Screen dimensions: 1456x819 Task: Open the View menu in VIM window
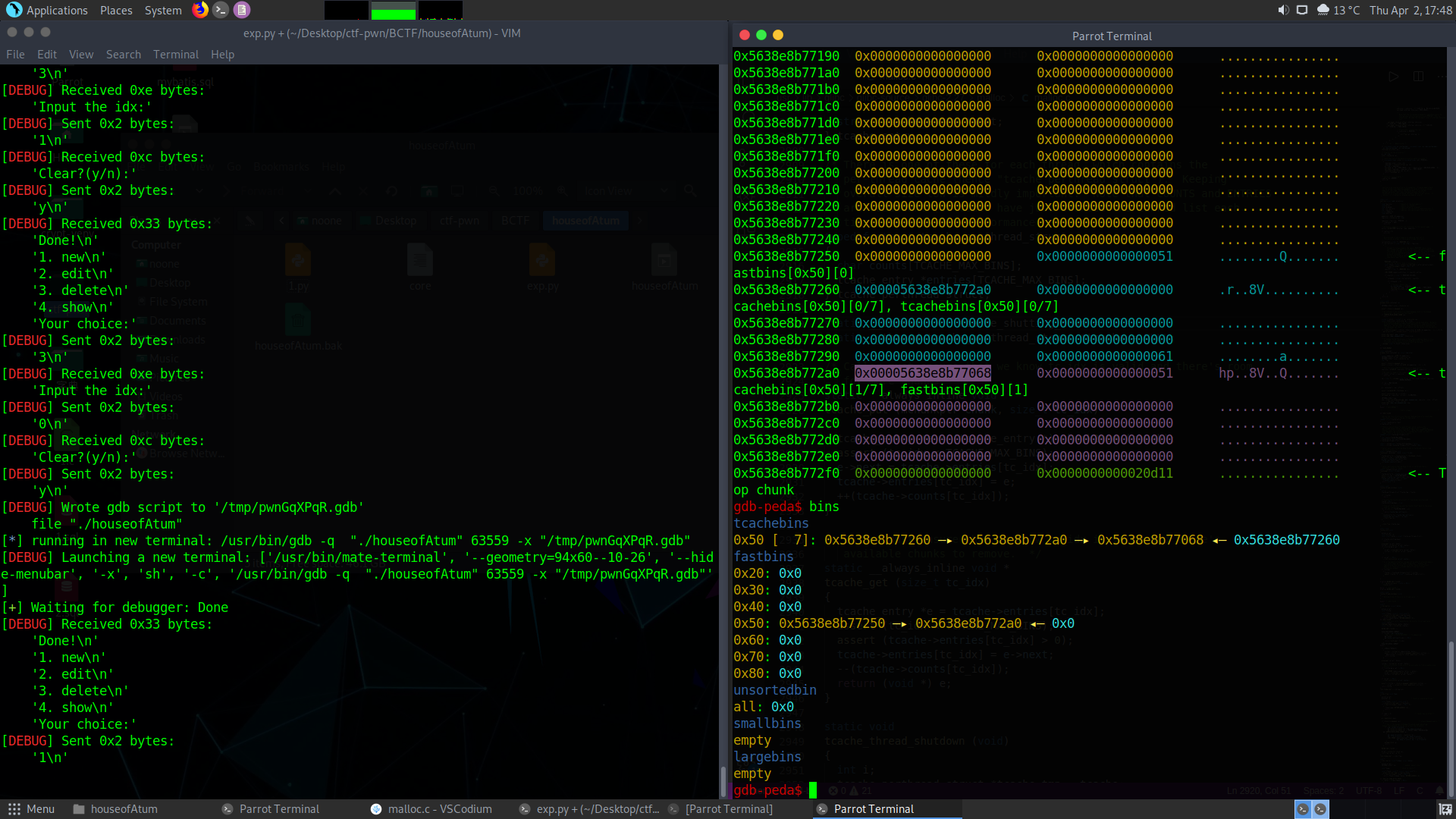81,55
